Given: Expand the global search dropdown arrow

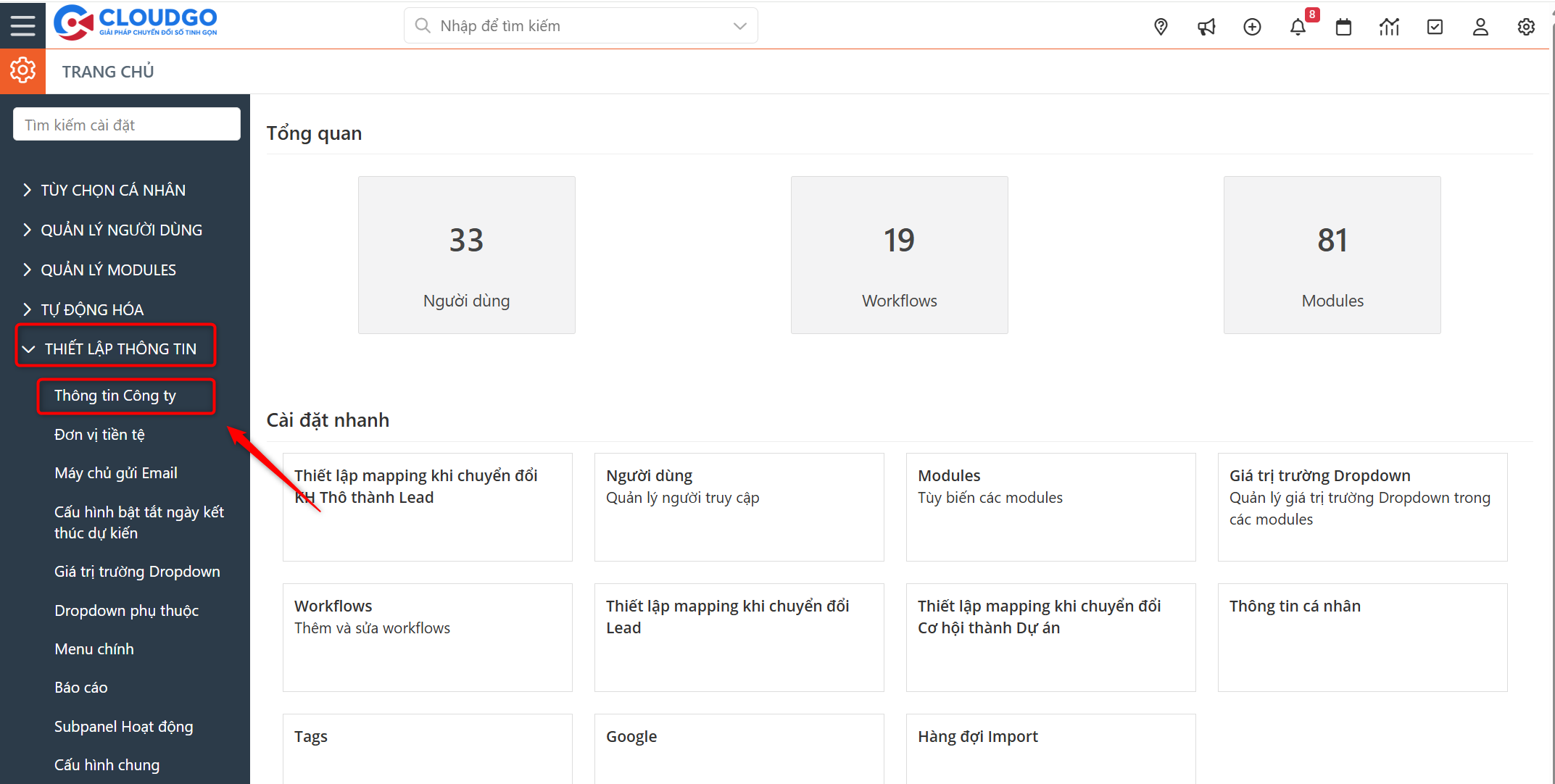Looking at the screenshot, I should click(739, 26).
